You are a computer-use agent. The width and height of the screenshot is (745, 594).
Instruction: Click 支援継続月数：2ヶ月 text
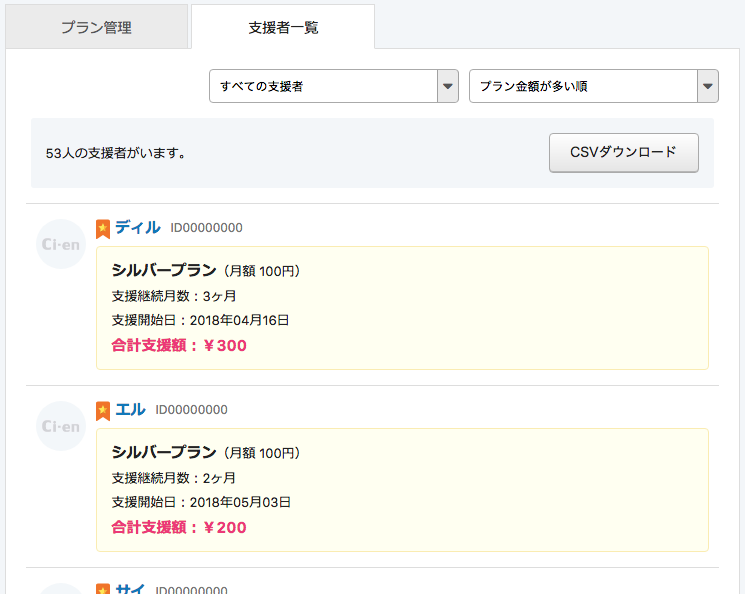tap(174, 478)
